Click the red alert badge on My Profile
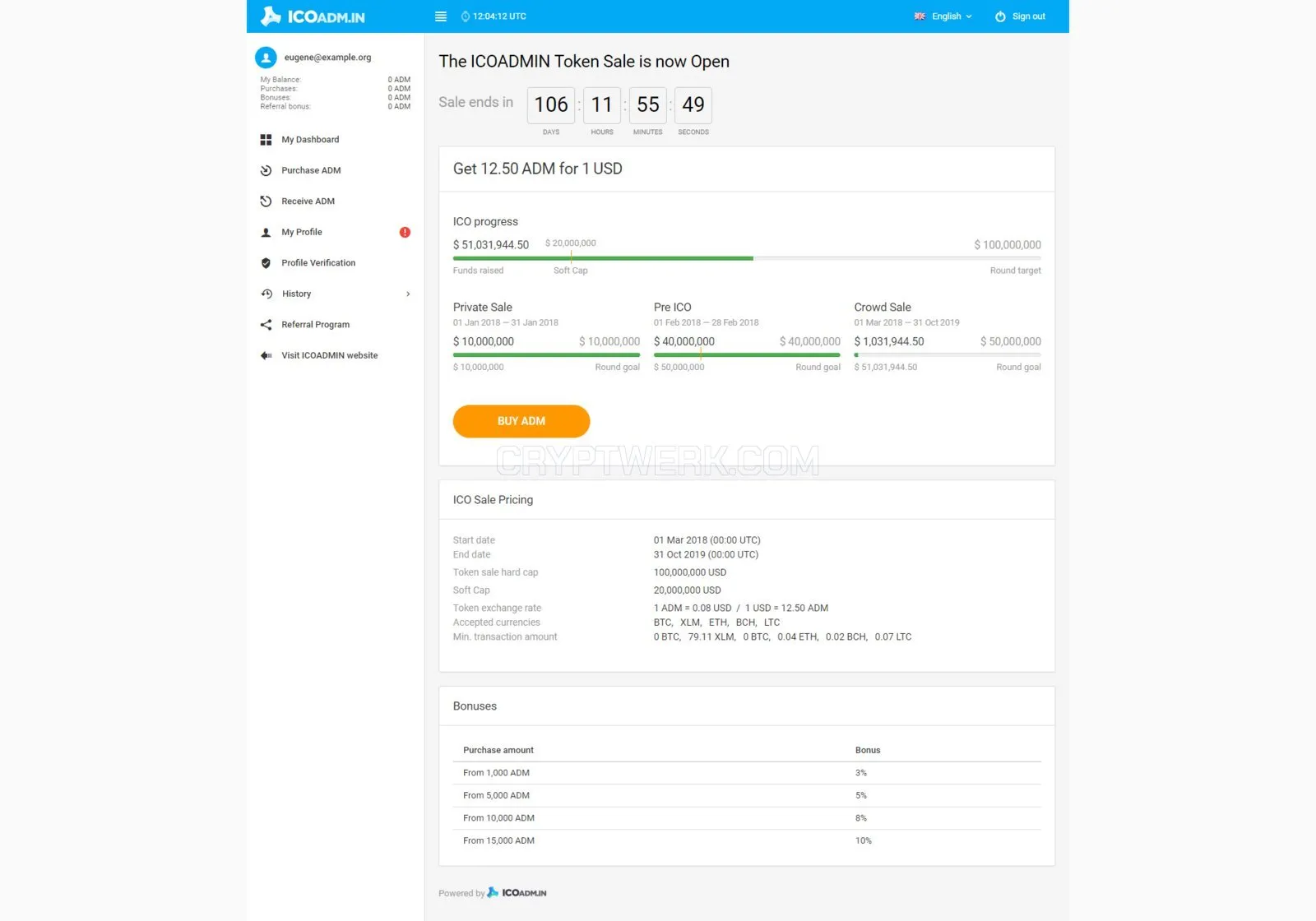The height and width of the screenshot is (921, 1316). click(405, 232)
